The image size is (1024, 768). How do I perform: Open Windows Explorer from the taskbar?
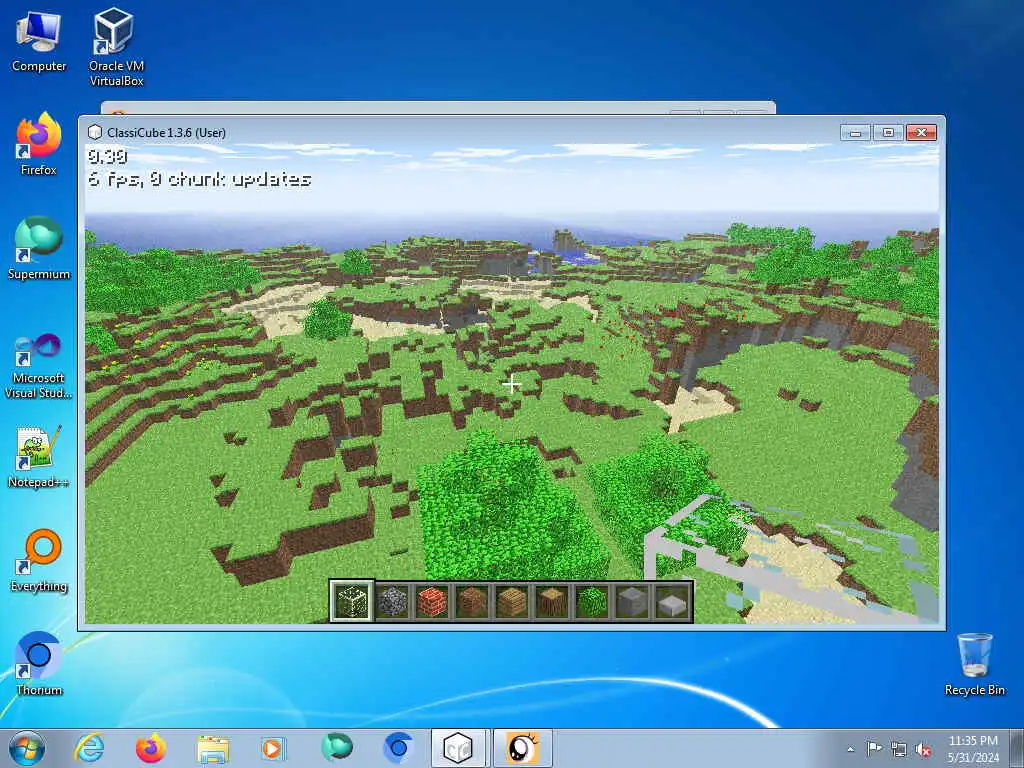(213, 748)
